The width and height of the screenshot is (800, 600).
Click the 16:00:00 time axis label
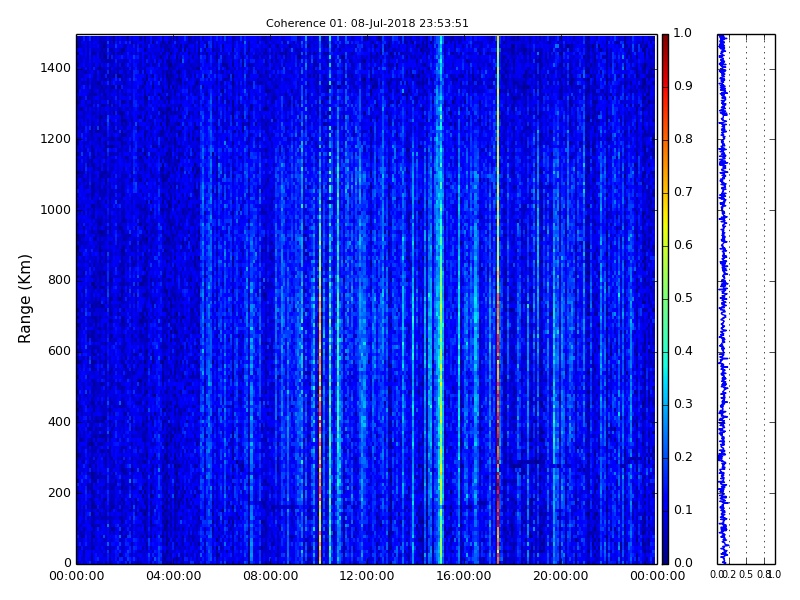464,576
